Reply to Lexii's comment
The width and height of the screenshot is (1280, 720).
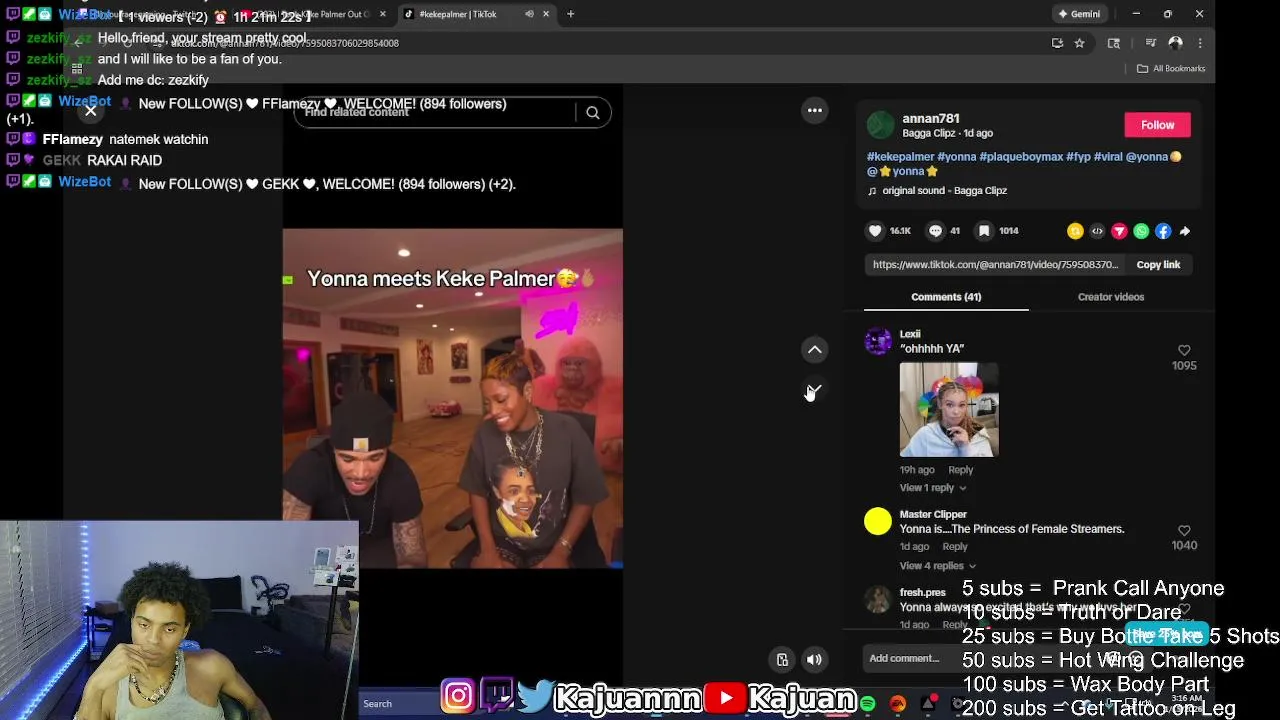click(x=960, y=470)
